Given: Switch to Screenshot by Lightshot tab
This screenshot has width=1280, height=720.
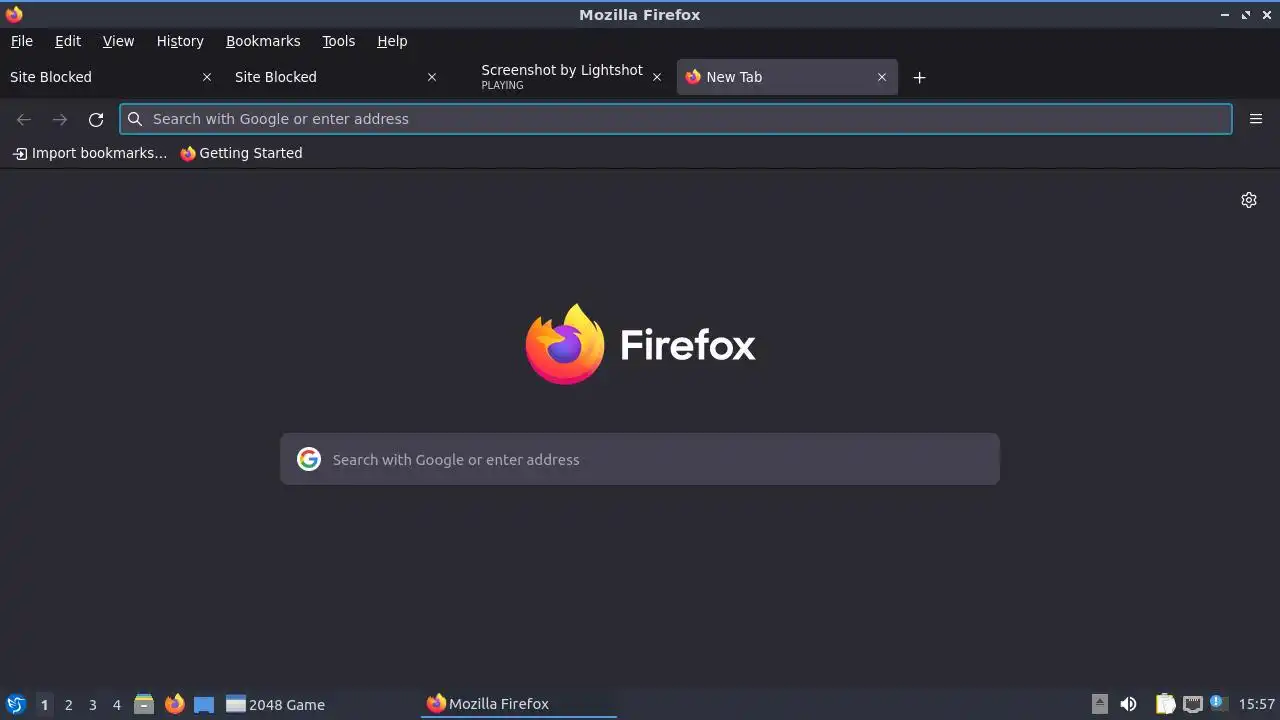Looking at the screenshot, I should 562,77.
